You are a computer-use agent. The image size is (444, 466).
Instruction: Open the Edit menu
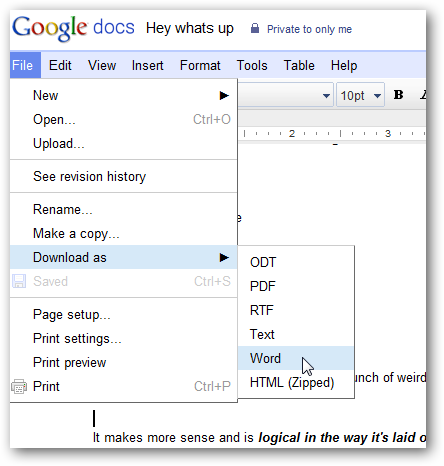click(x=60, y=65)
